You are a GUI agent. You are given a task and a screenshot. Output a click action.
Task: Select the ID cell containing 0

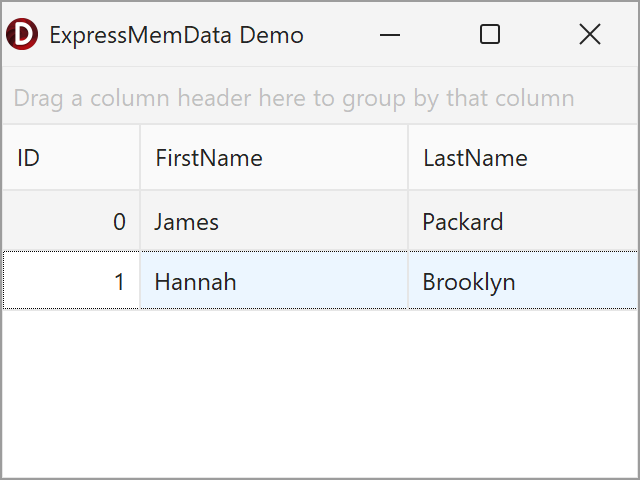pyautogui.click(x=71, y=222)
